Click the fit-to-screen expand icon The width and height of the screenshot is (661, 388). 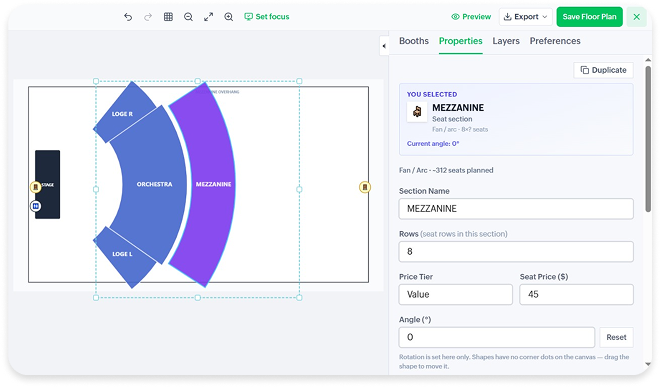point(208,17)
